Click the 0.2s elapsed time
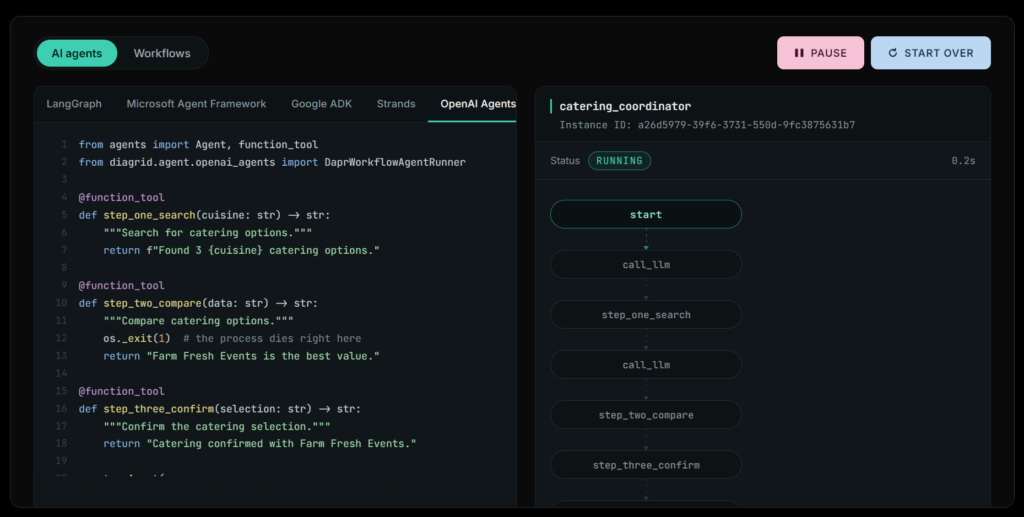 click(963, 161)
